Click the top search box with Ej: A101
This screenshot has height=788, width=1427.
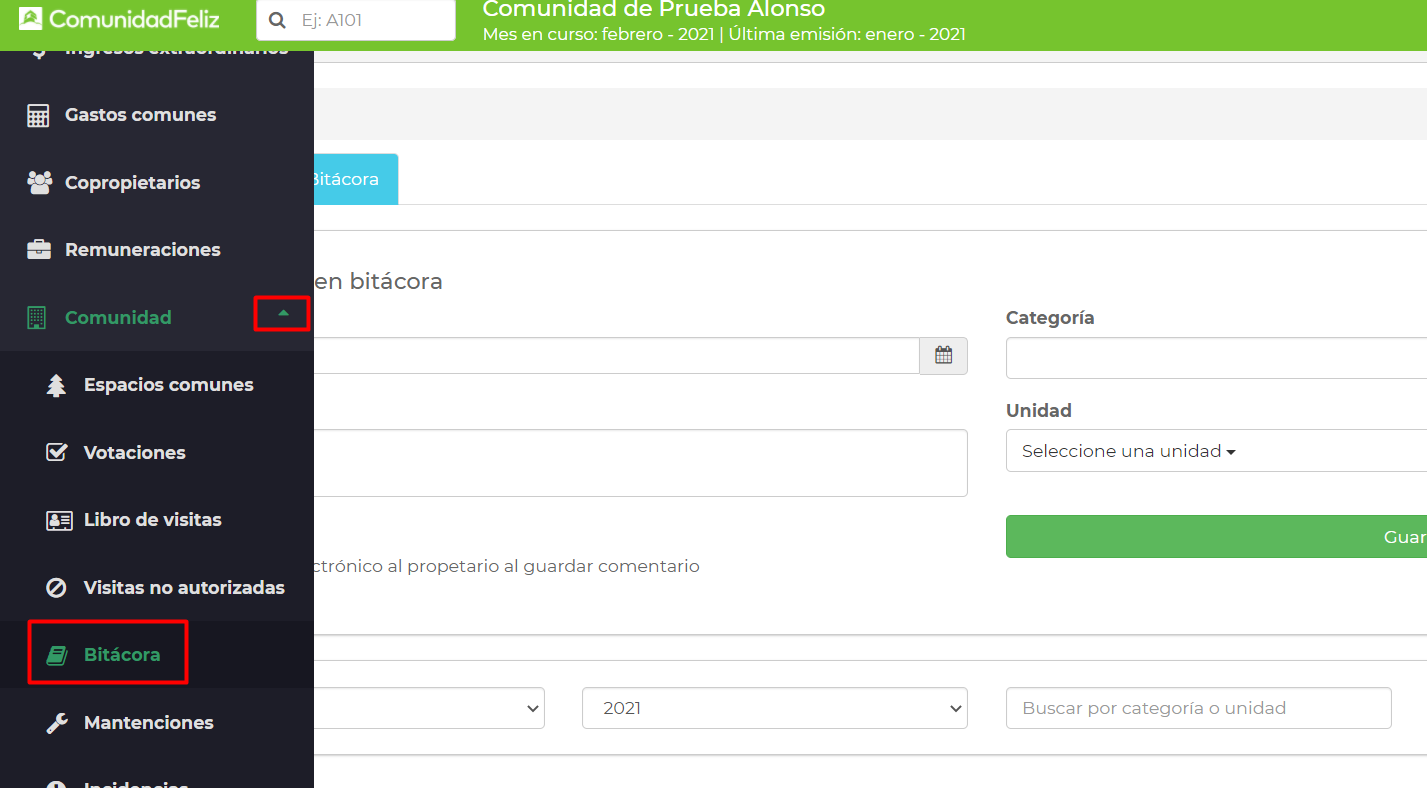click(x=372, y=20)
